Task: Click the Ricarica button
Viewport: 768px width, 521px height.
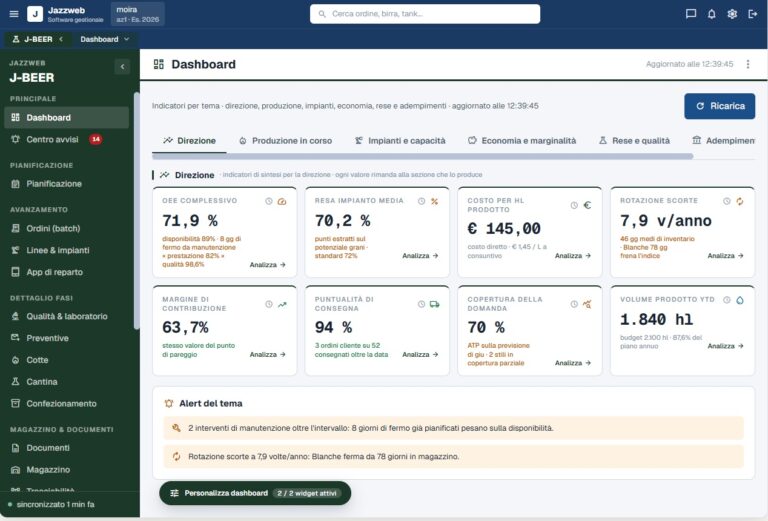Action: click(719, 106)
